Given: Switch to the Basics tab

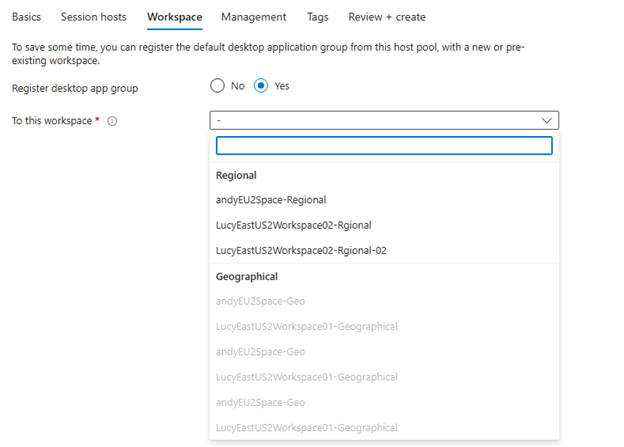Looking at the screenshot, I should coord(26,17).
